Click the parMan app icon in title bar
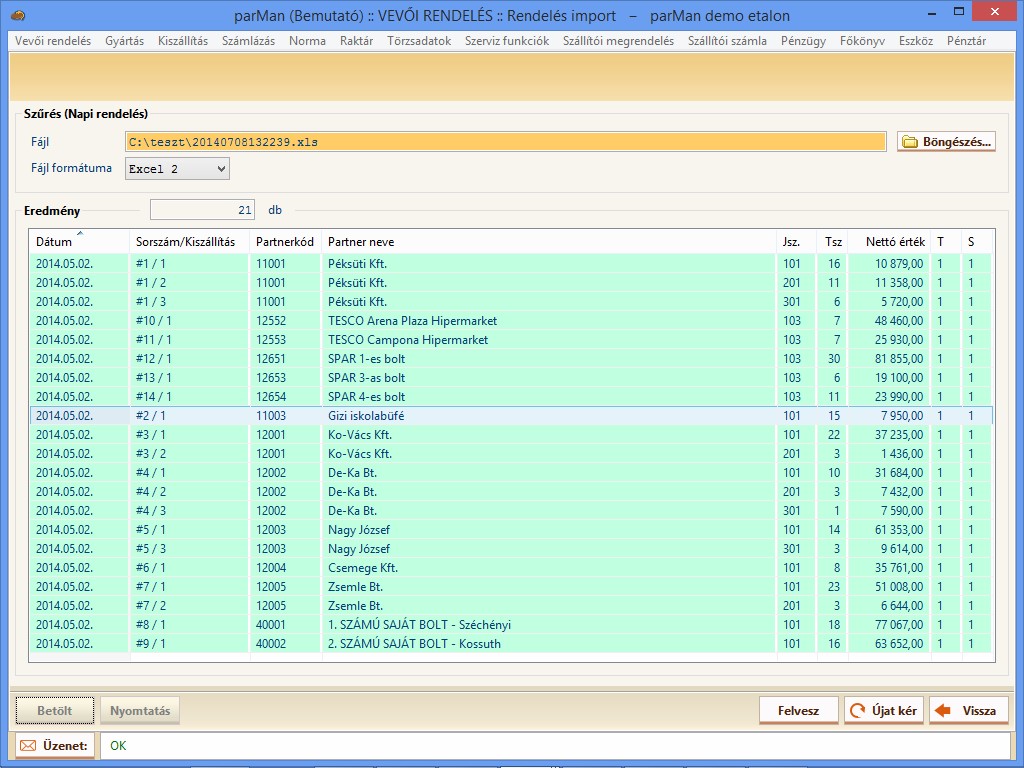Screen dimensions: 1024x768 click(x=18, y=14)
